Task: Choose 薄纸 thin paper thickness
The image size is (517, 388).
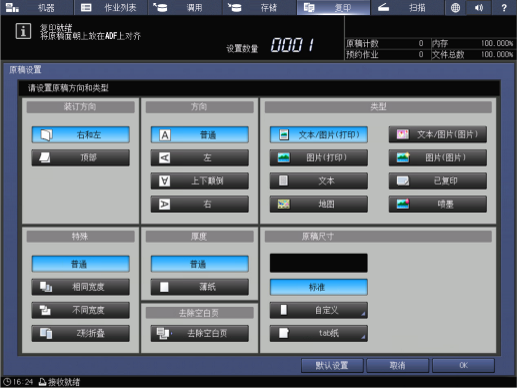Action: coord(200,287)
